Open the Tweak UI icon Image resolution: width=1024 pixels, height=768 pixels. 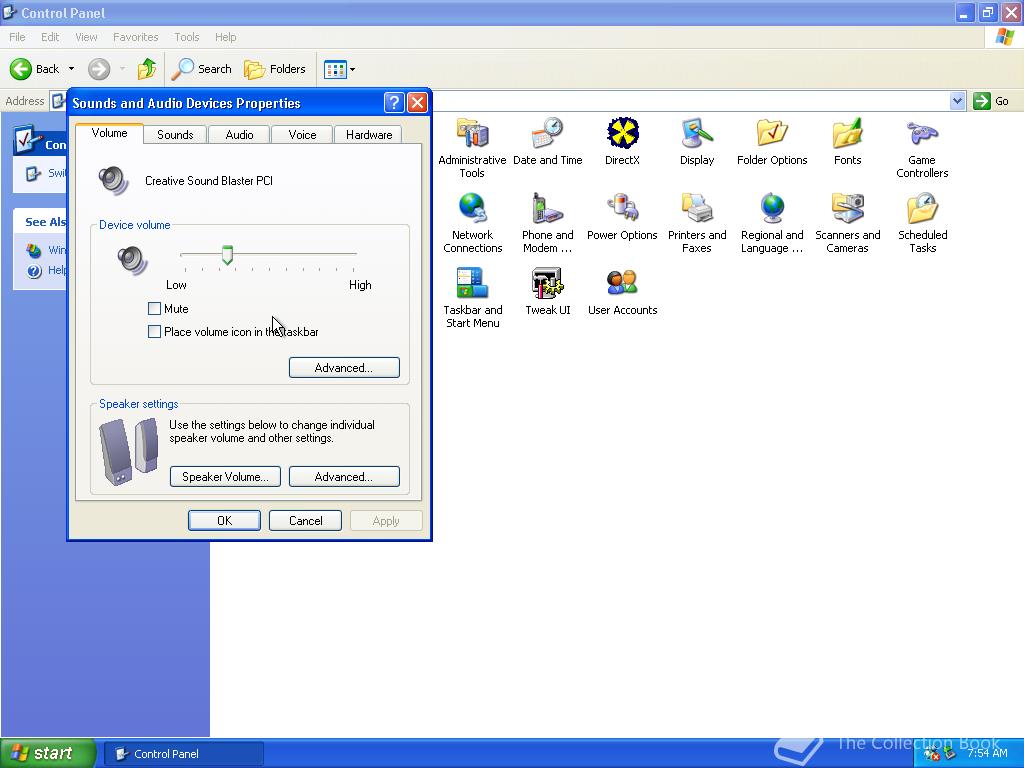547,292
